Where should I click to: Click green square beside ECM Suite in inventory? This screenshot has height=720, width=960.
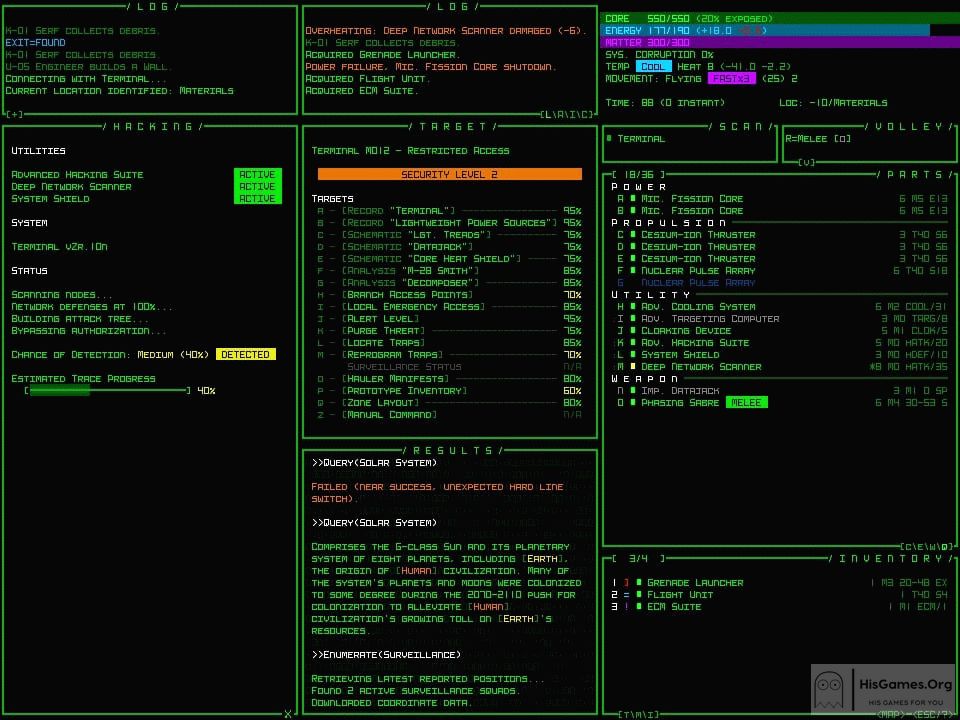pos(639,607)
